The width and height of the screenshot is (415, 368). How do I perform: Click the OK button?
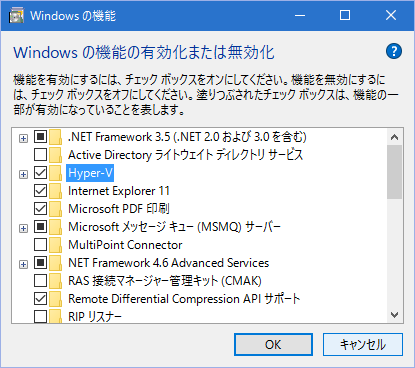273,344
